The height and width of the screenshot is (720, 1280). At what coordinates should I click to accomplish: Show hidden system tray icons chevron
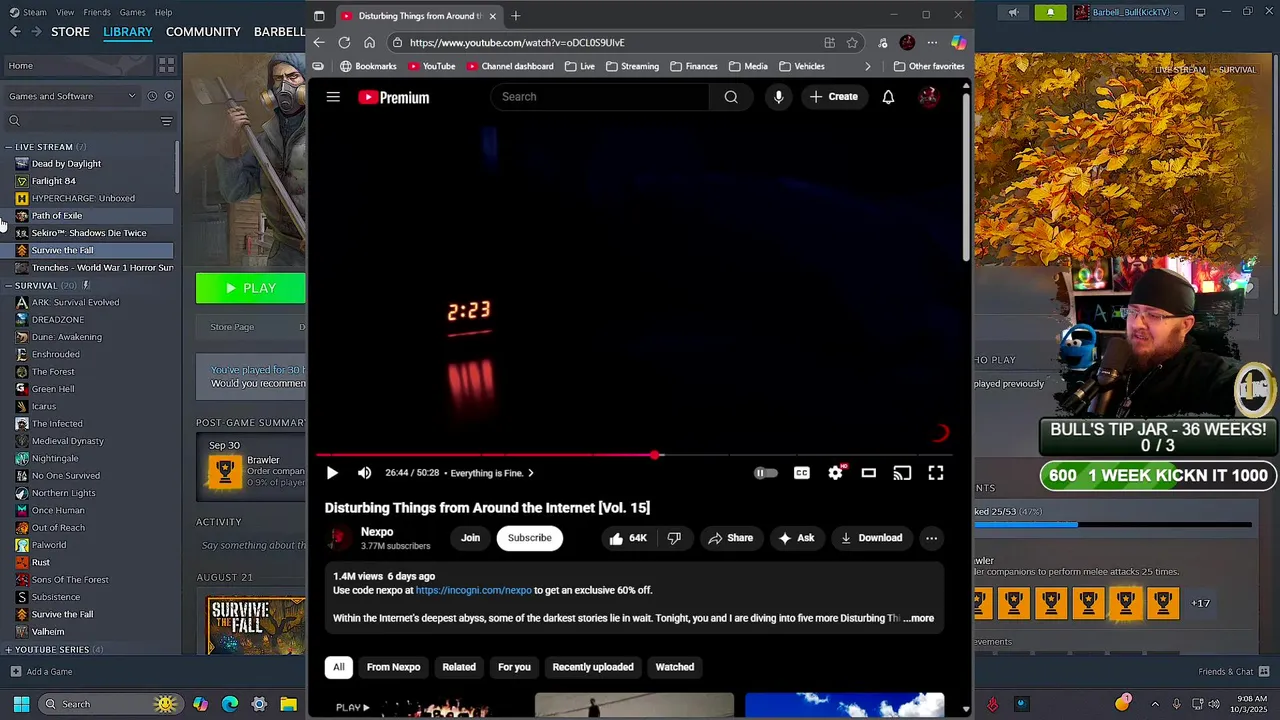[x=1155, y=704]
